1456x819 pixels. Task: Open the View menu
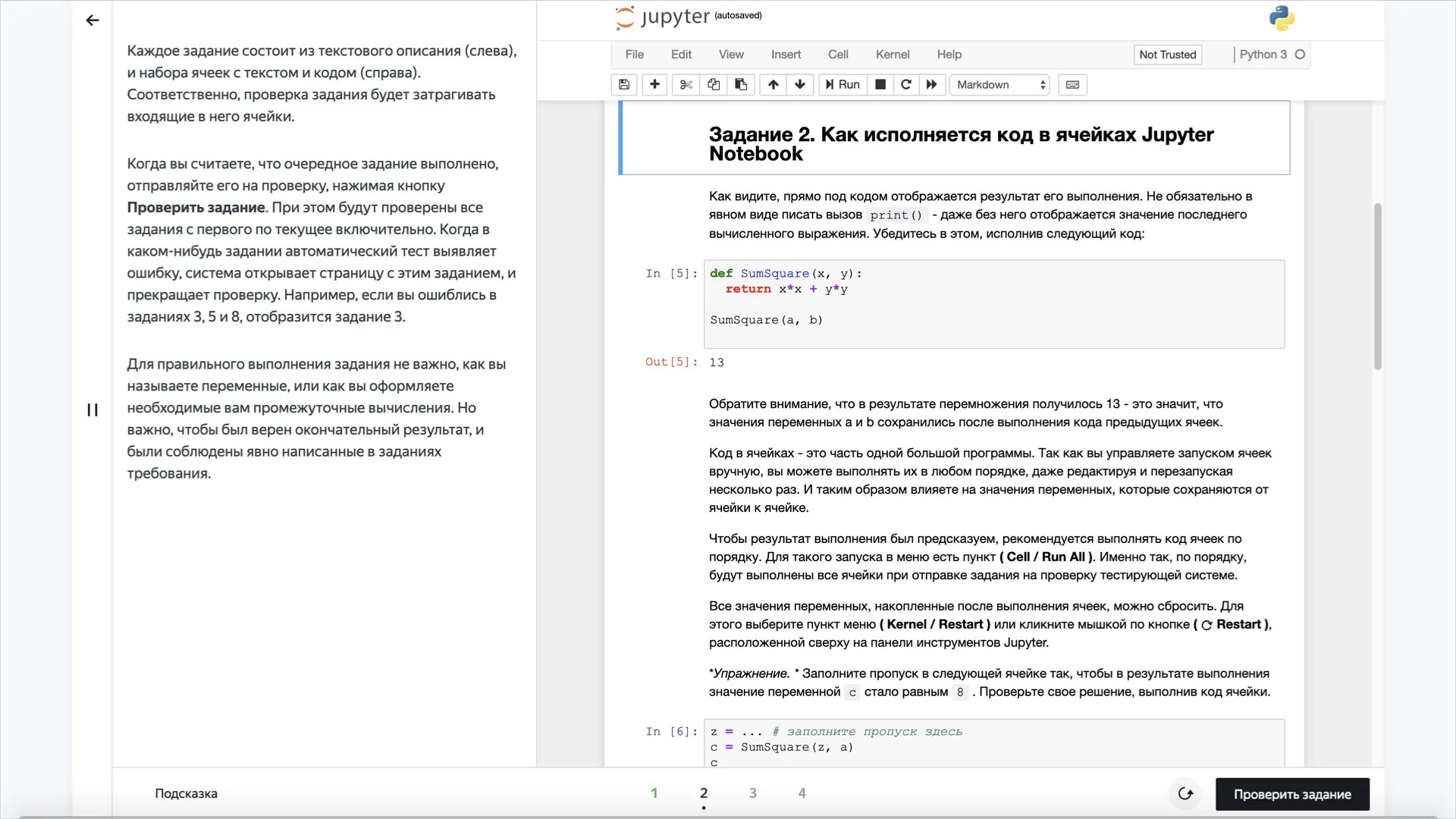pyautogui.click(x=731, y=55)
